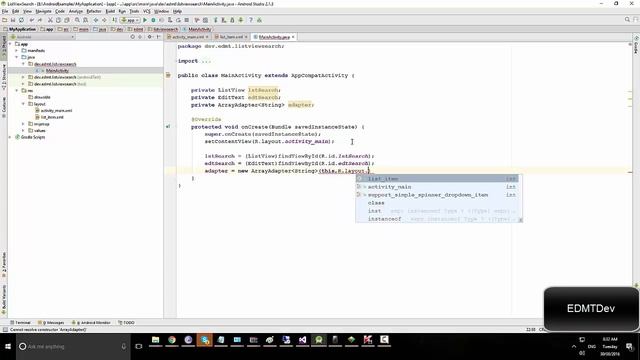Click the green Run app icon
The image size is (640, 360).
(145, 20)
